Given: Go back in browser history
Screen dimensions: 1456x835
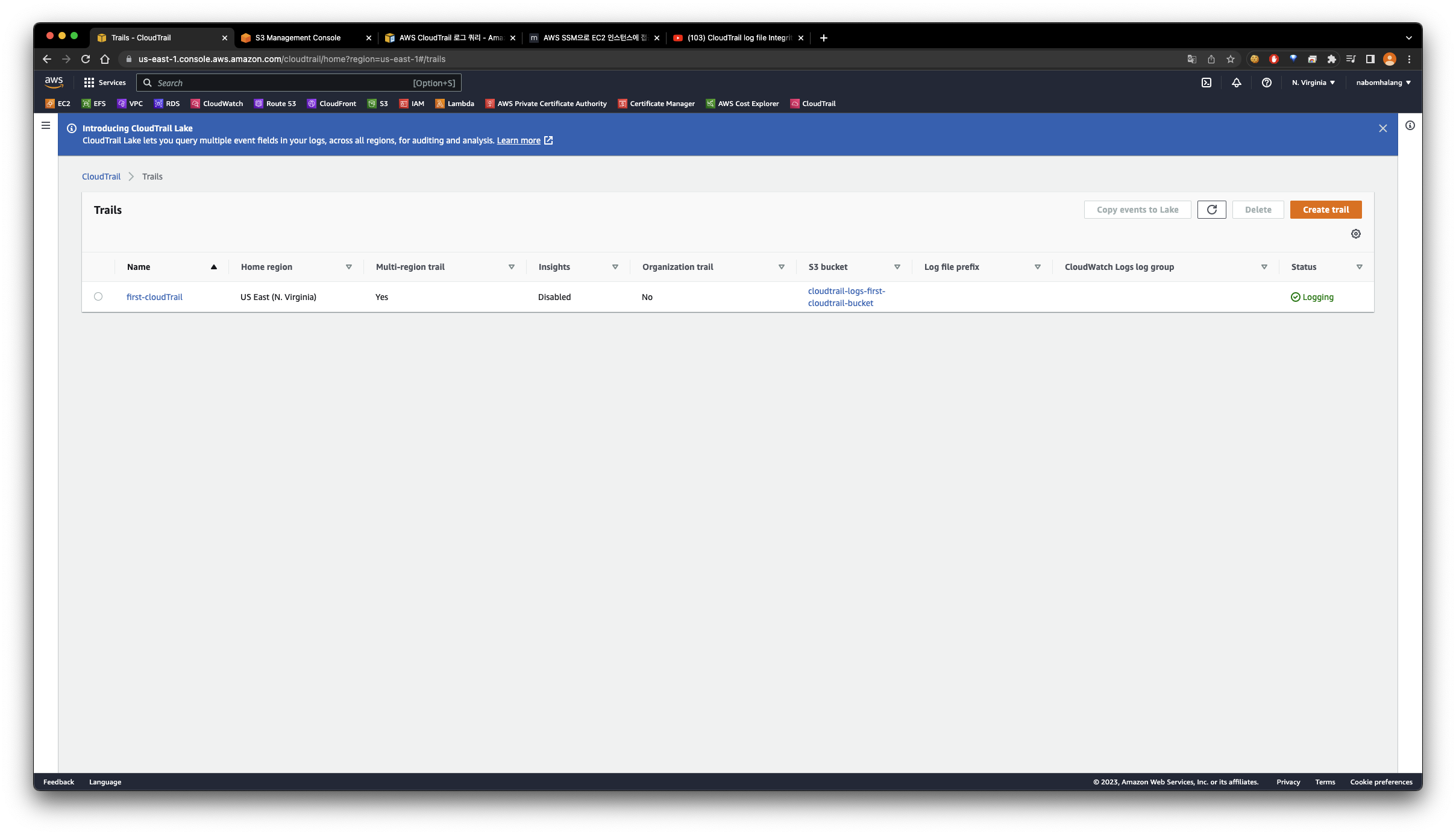Looking at the screenshot, I should (47, 59).
